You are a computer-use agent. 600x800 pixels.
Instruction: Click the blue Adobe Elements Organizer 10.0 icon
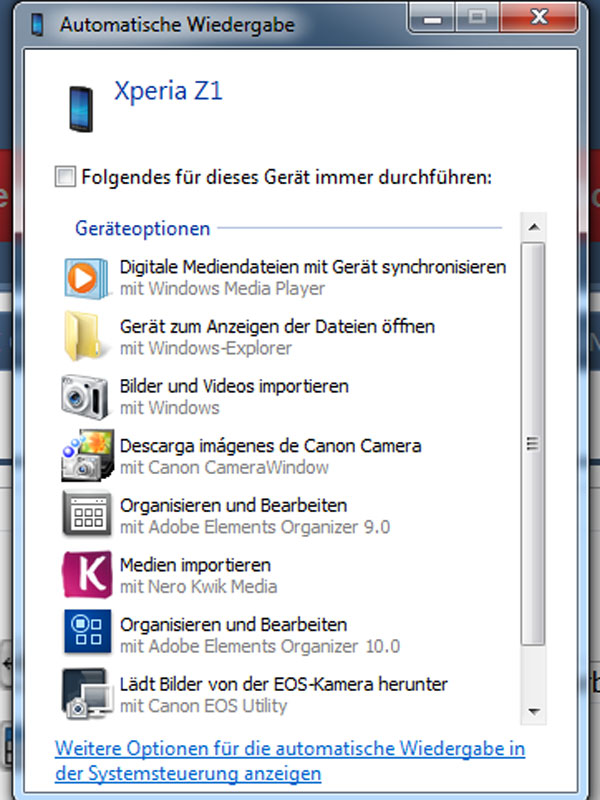click(84, 634)
